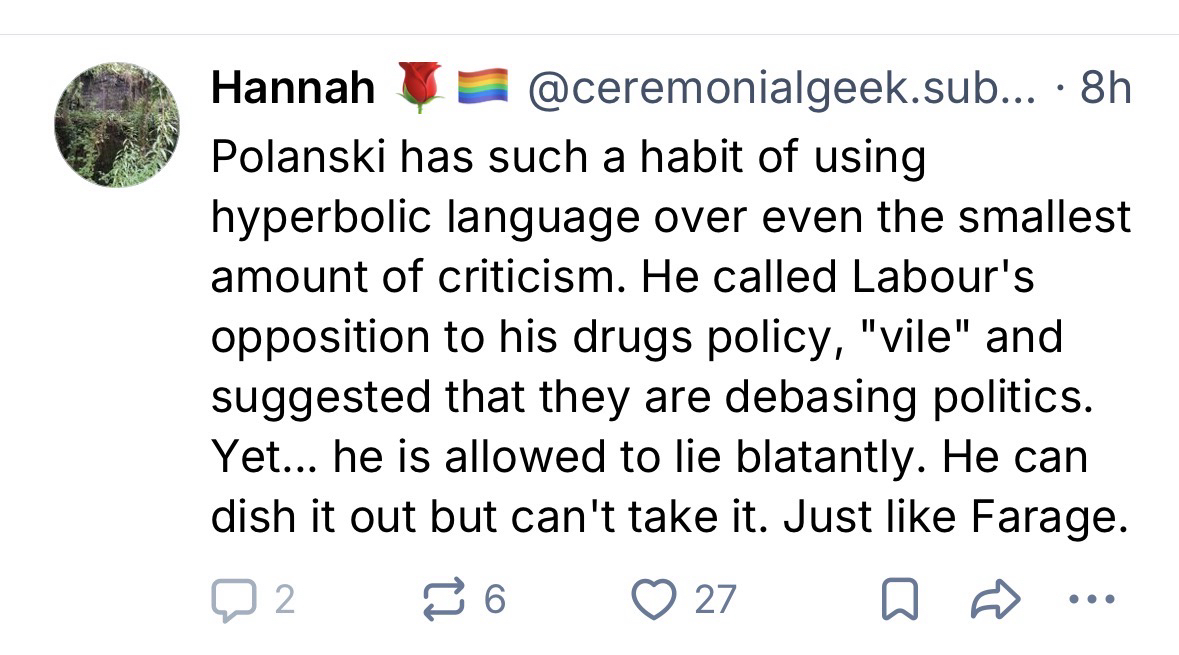The height and width of the screenshot is (655, 1179).
Task: Click the rainbow flag emoji
Action: tap(483, 88)
